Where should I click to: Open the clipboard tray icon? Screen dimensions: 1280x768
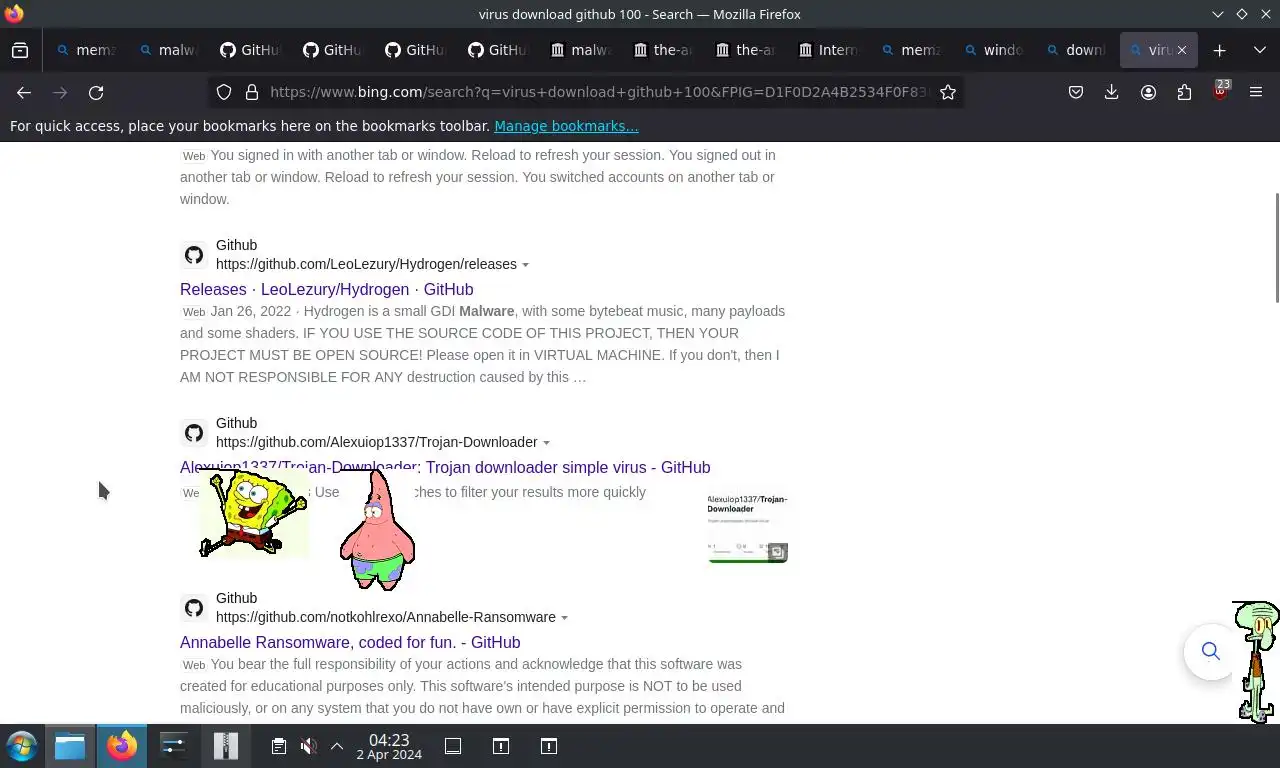coord(279,746)
